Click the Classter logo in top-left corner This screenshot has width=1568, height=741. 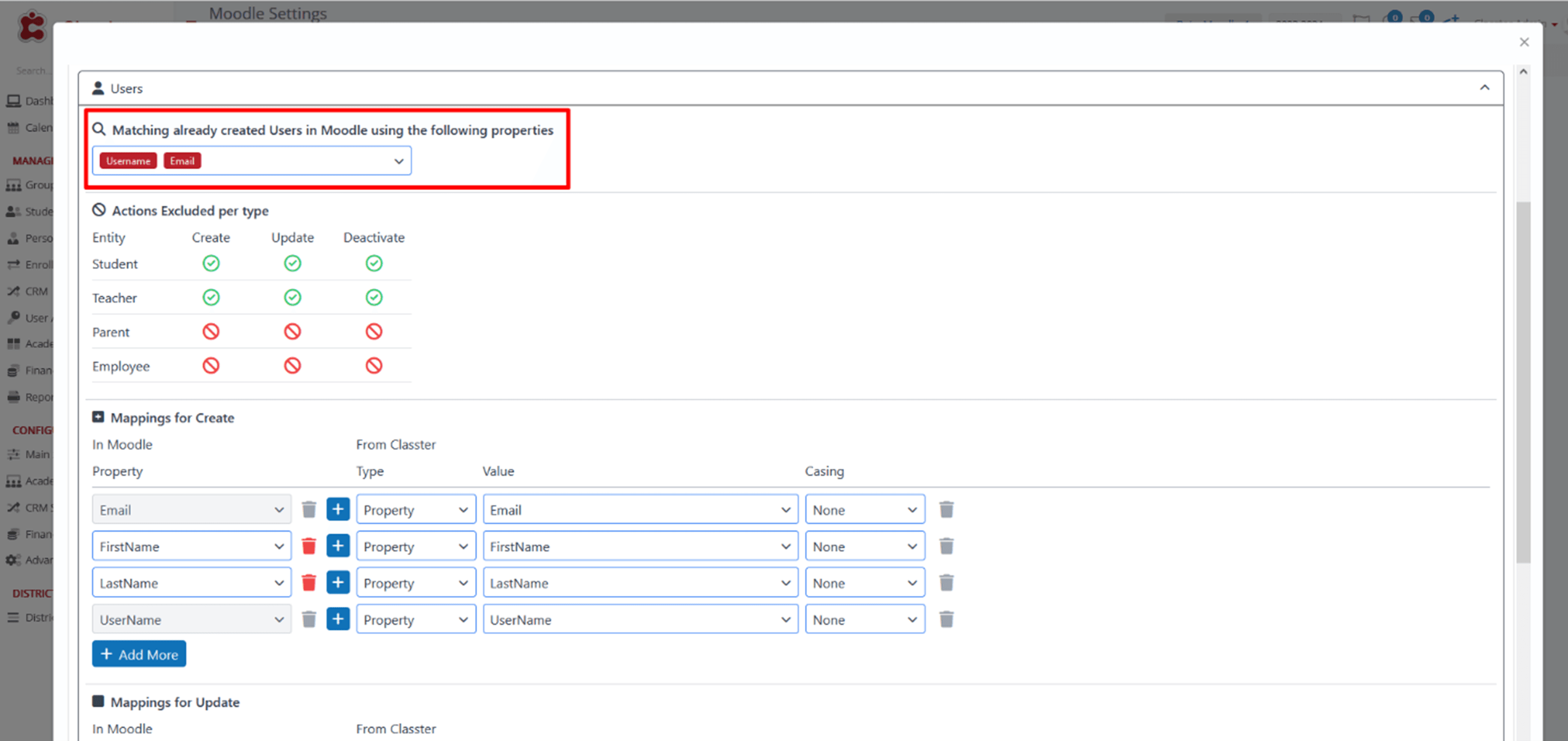(x=32, y=27)
